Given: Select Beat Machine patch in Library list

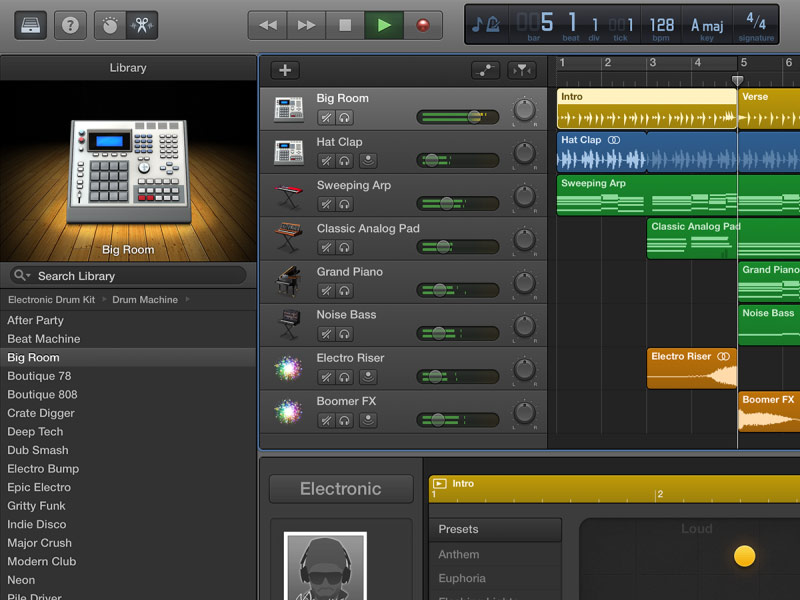Looking at the screenshot, I should click(128, 339).
